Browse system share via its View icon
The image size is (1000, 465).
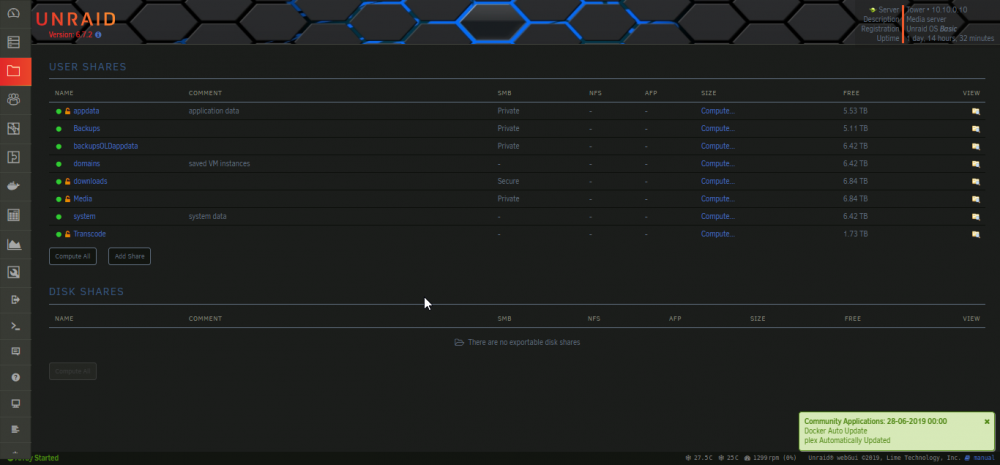click(975, 216)
